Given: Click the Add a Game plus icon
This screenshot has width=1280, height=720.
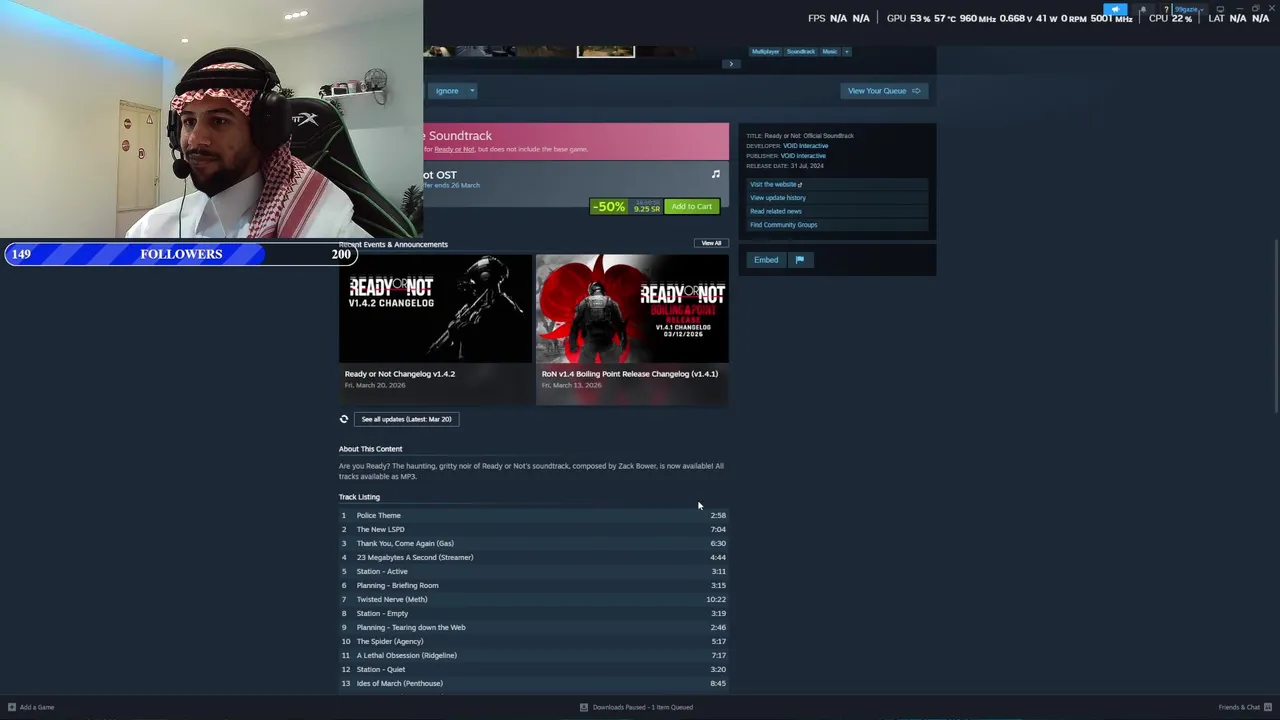Looking at the screenshot, I should pos(12,707).
